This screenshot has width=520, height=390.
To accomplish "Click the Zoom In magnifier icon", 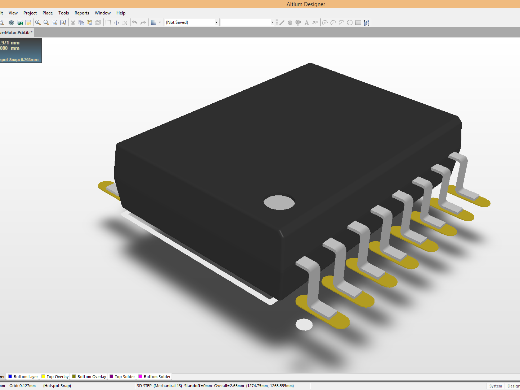I will pyautogui.click(x=38, y=22).
